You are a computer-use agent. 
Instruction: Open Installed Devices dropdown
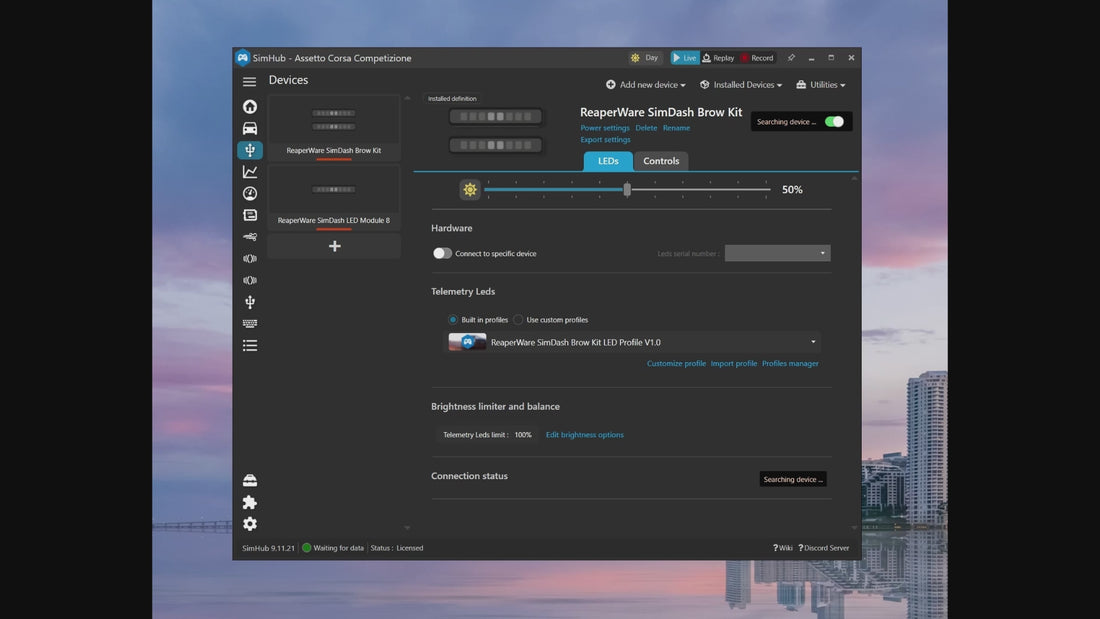point(741,85)
